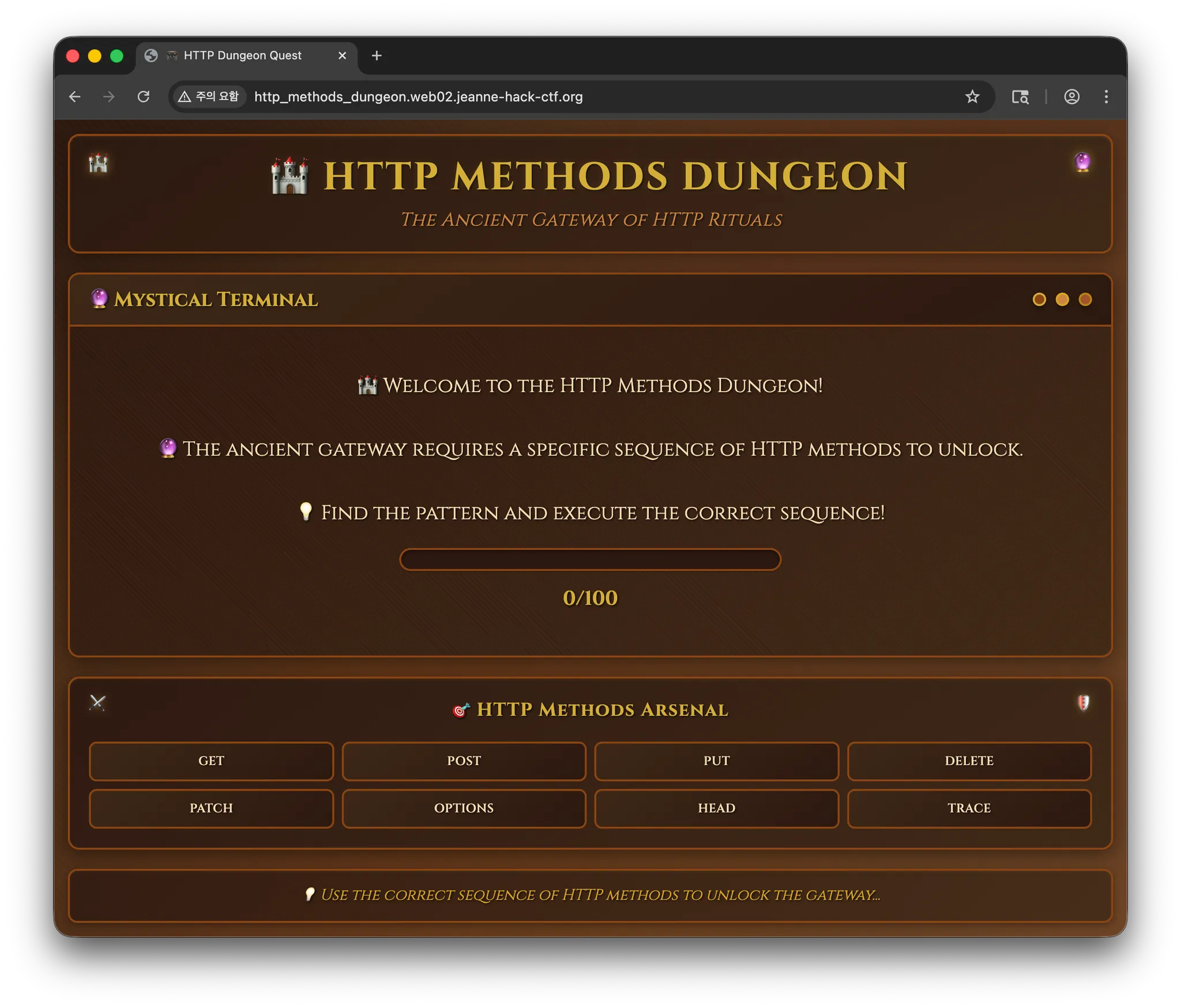
Task: Click the tab search/lens icon in toolbar
Action: coord(1020,97)
